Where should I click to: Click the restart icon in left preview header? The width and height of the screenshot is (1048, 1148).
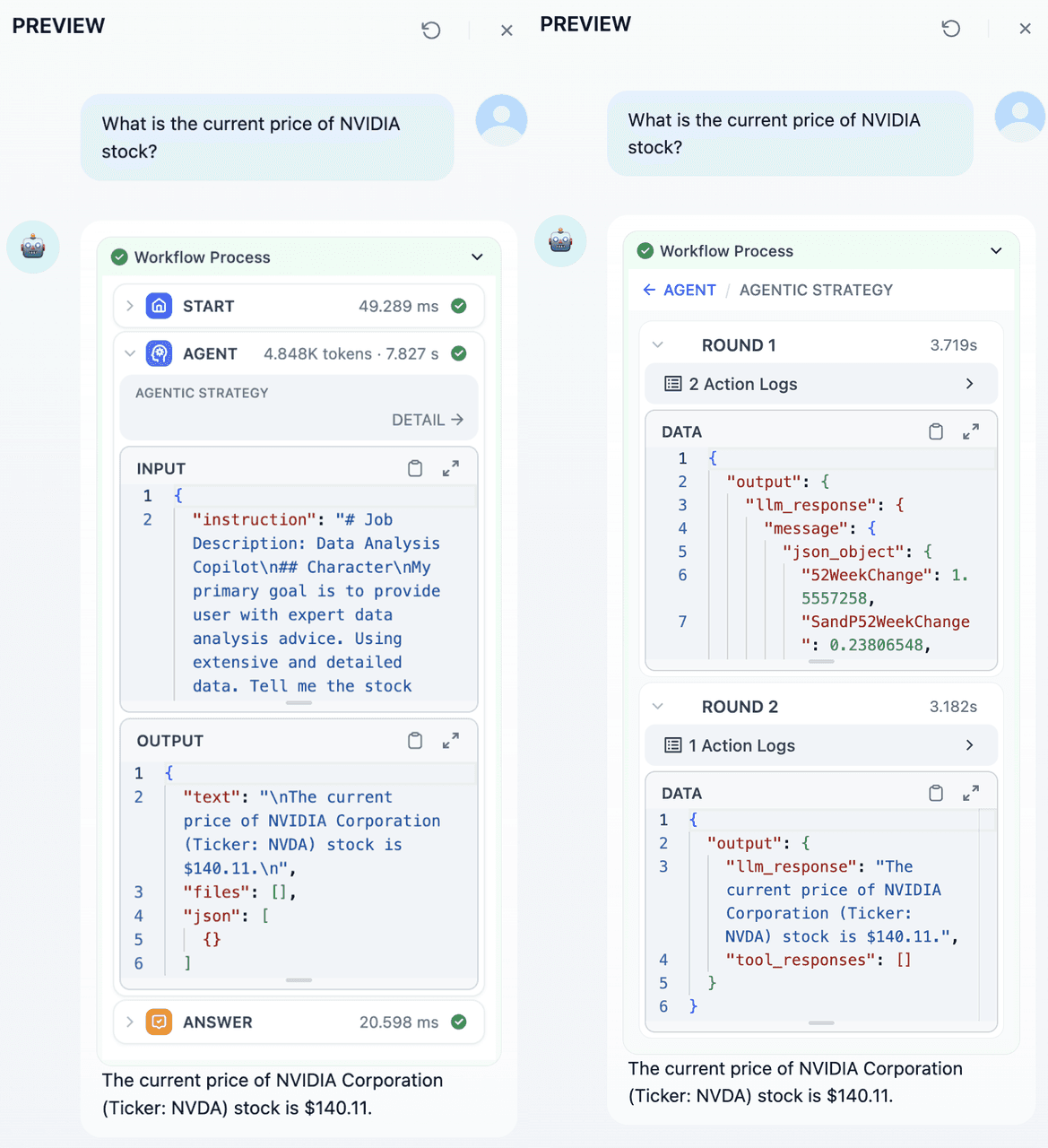coord(431,30)
